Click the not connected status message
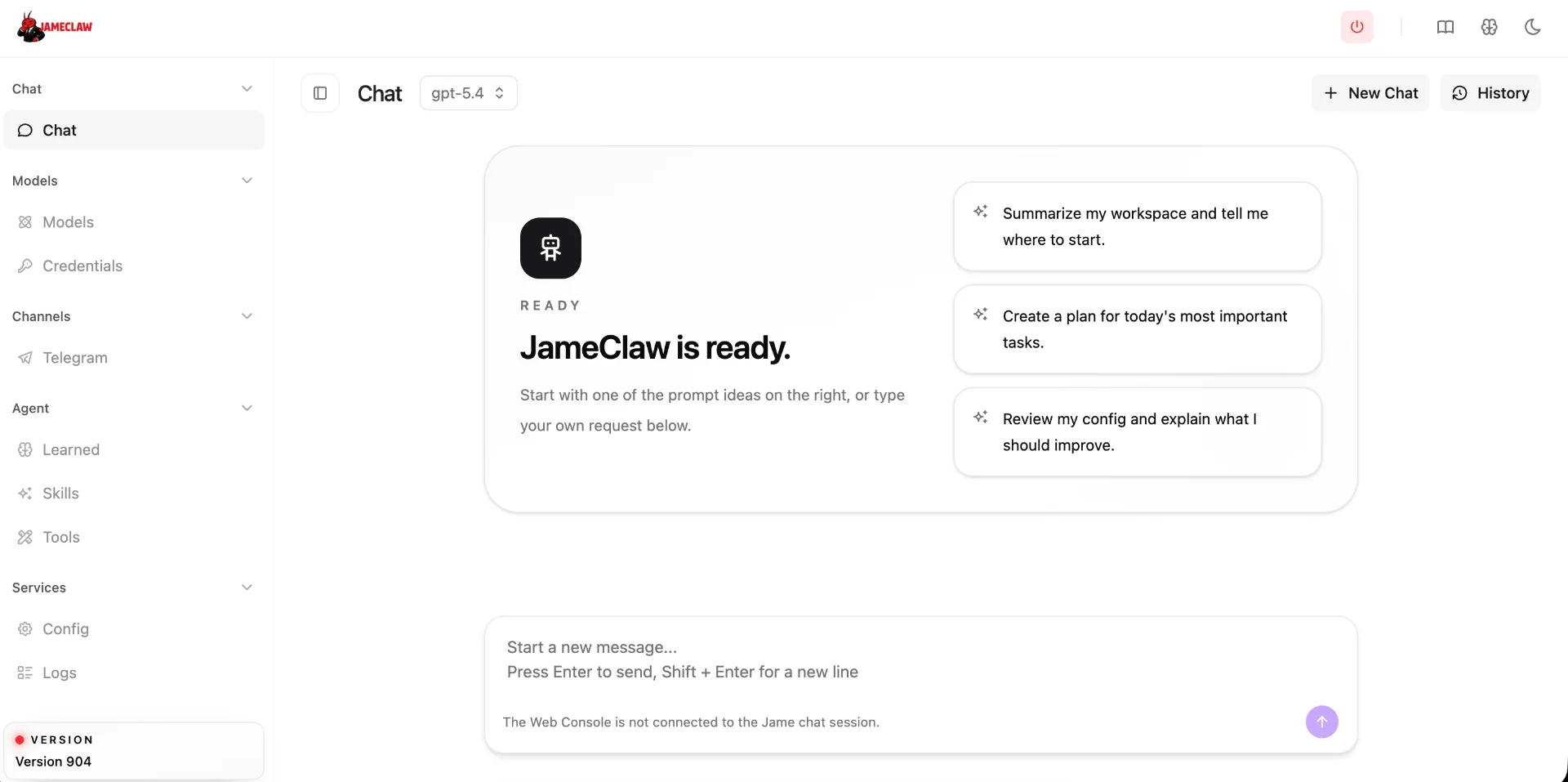 click(x=691, y=722)
